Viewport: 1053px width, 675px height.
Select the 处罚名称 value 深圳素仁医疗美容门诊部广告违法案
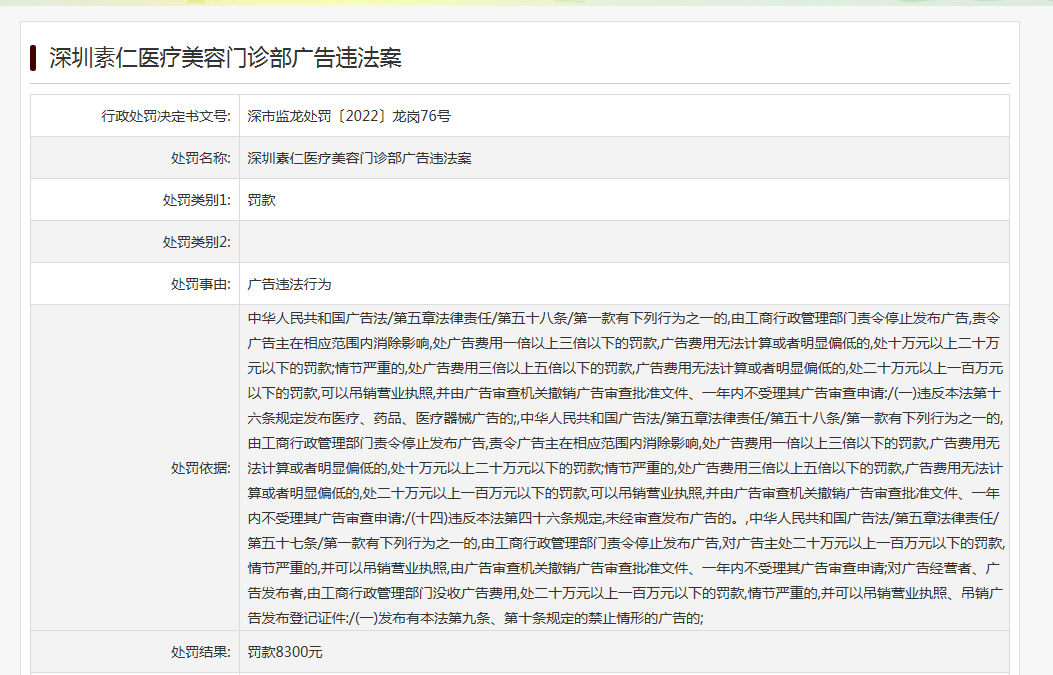coord(359,159)
